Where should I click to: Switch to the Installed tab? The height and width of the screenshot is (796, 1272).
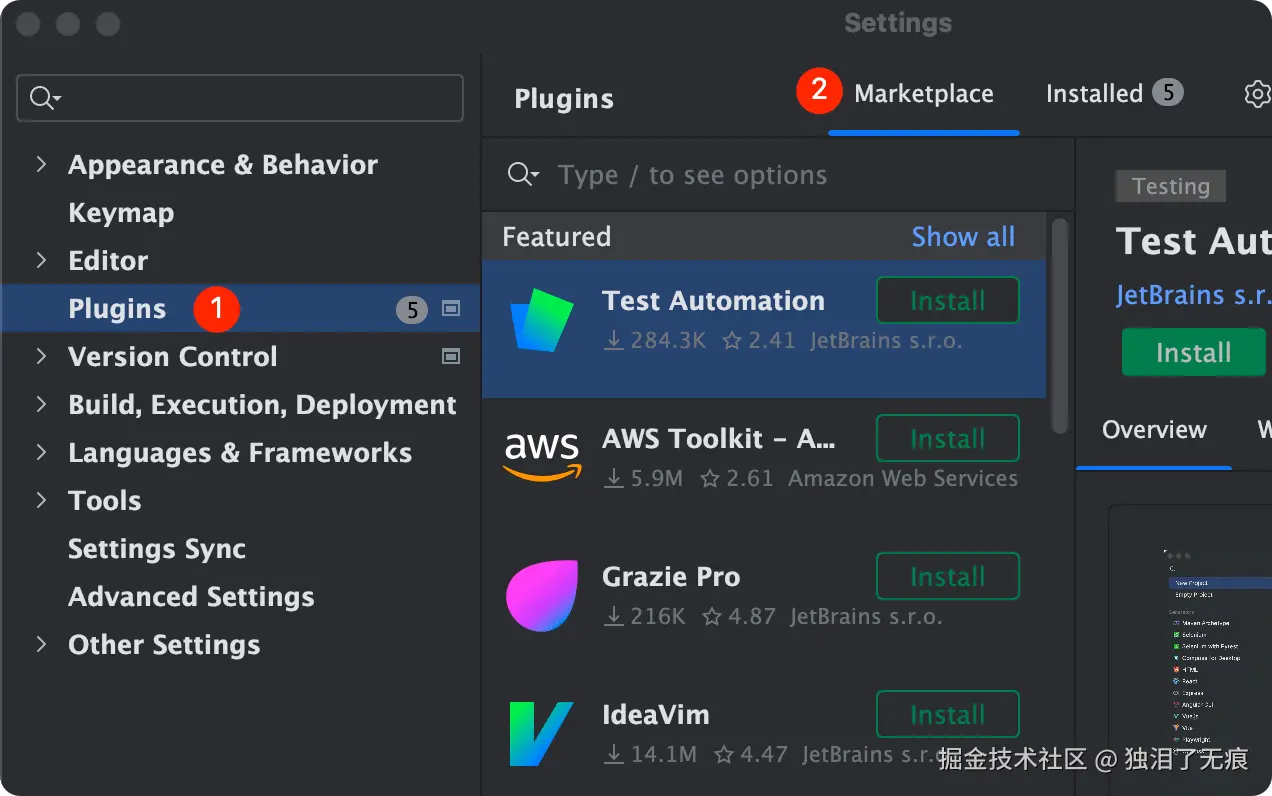1094,94
